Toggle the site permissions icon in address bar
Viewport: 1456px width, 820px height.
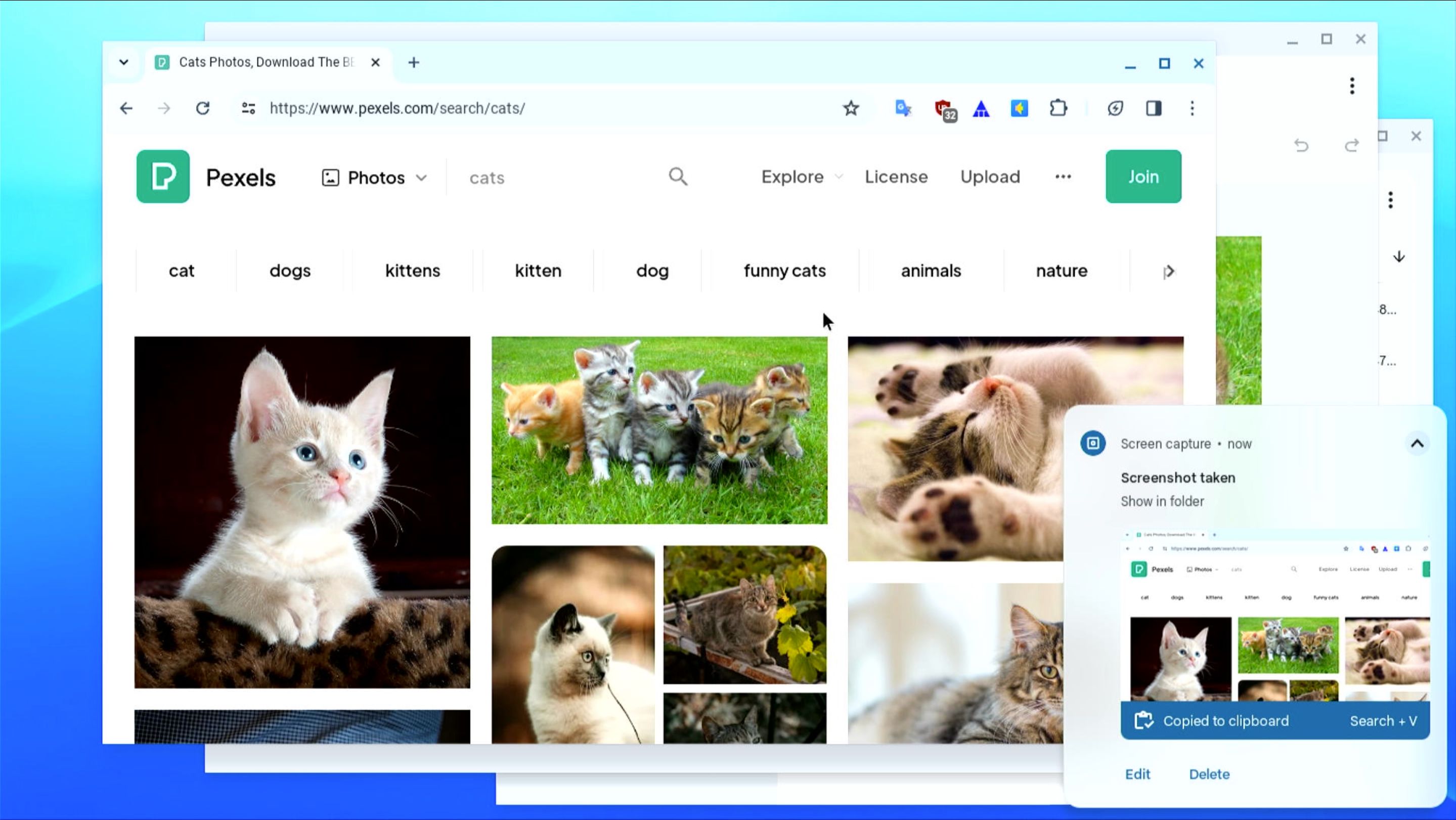coord(248,108)
